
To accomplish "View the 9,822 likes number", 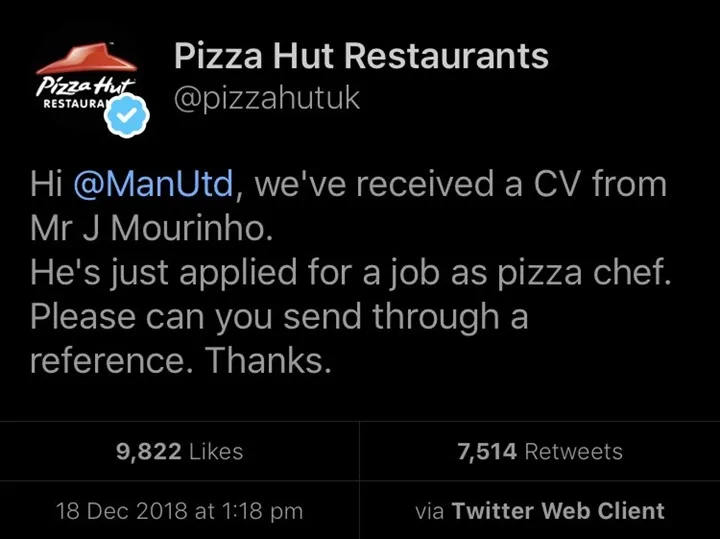I will [x=149, y=451].
